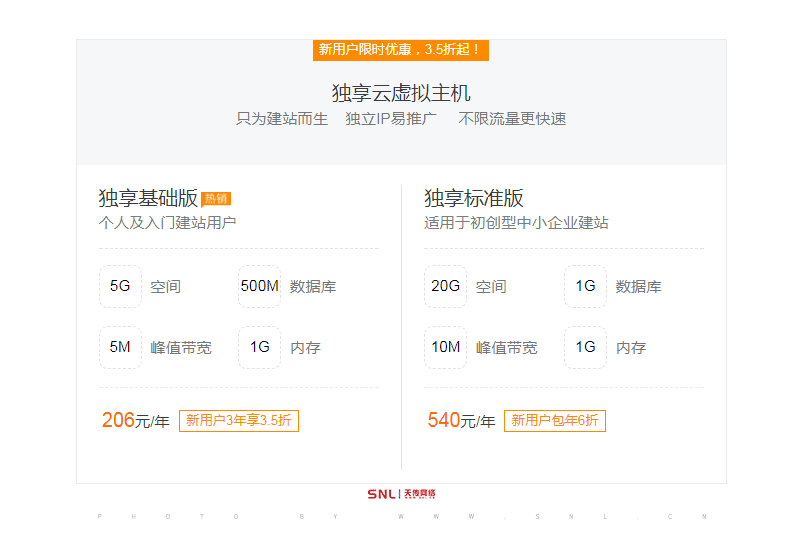The width and height of the screenshot is (800, 533).
Task: Click the 独享云虚拟主机 heading
Action: tap(400, 93)
